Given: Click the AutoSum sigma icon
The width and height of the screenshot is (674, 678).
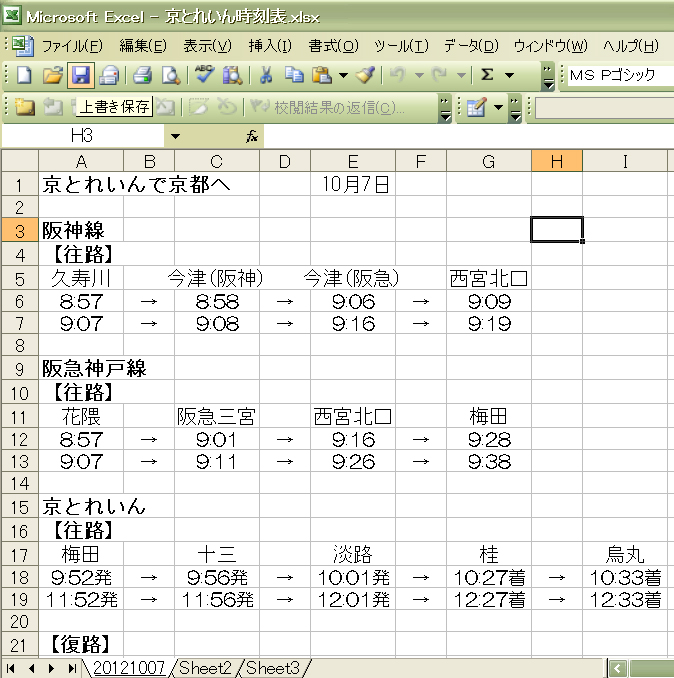Looking at the screenshot, I should [x=488, y=75].
